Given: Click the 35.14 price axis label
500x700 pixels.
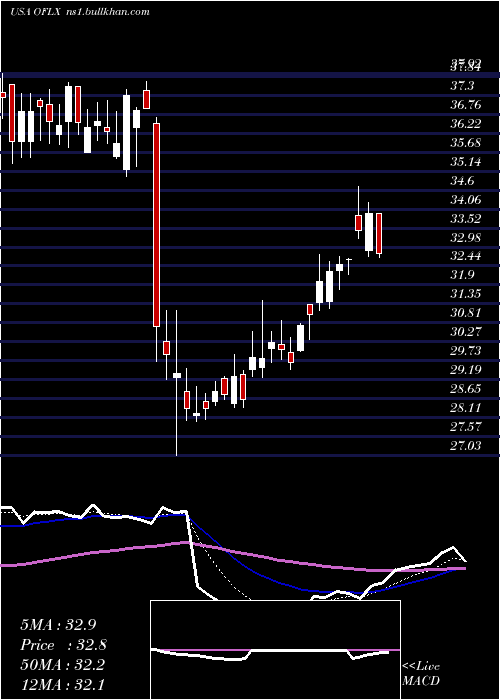Looking at the screenshot, I should (465, 162).
